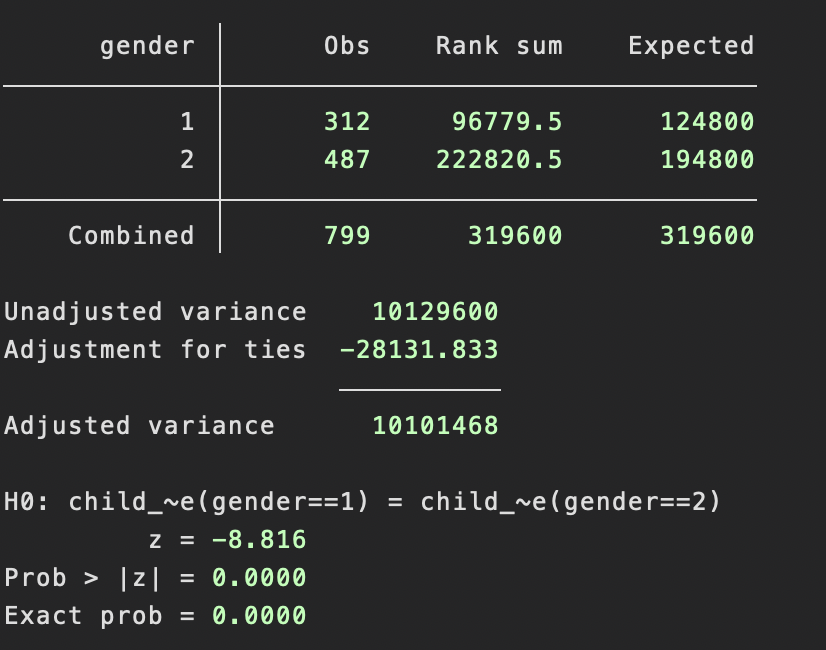
Task: Click the combined observation count 799
Action: pyautogui.click(x=347, y=235)
